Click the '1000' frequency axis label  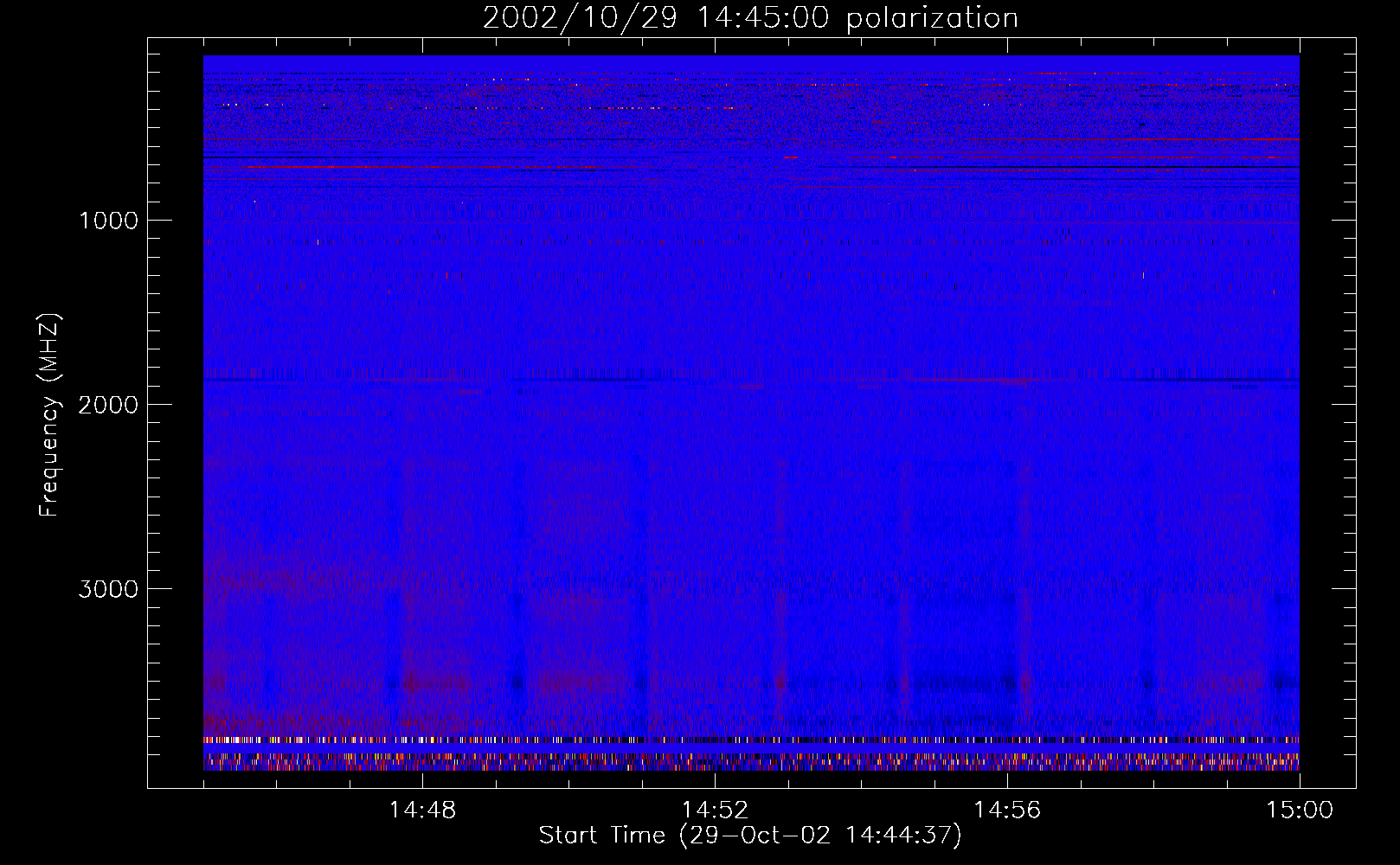click(x=108, y=221)
